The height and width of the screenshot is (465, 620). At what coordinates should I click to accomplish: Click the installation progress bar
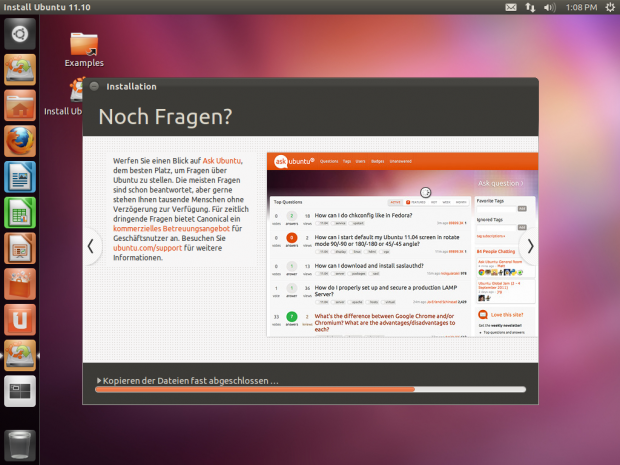(310, 389)
